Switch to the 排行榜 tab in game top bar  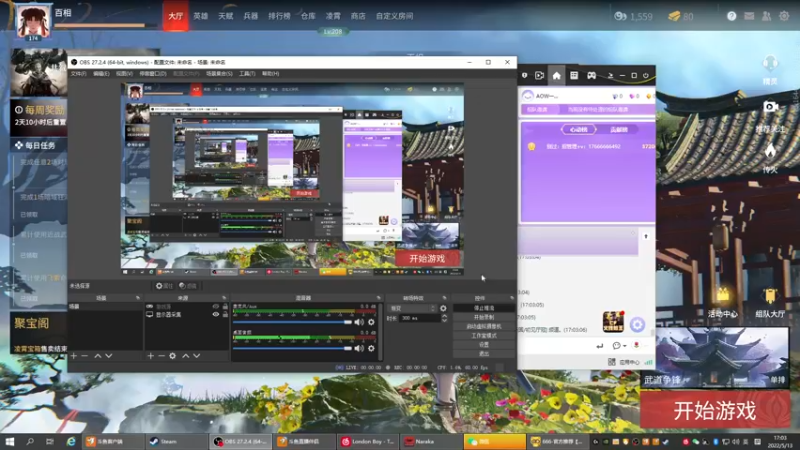click(279, 16)
